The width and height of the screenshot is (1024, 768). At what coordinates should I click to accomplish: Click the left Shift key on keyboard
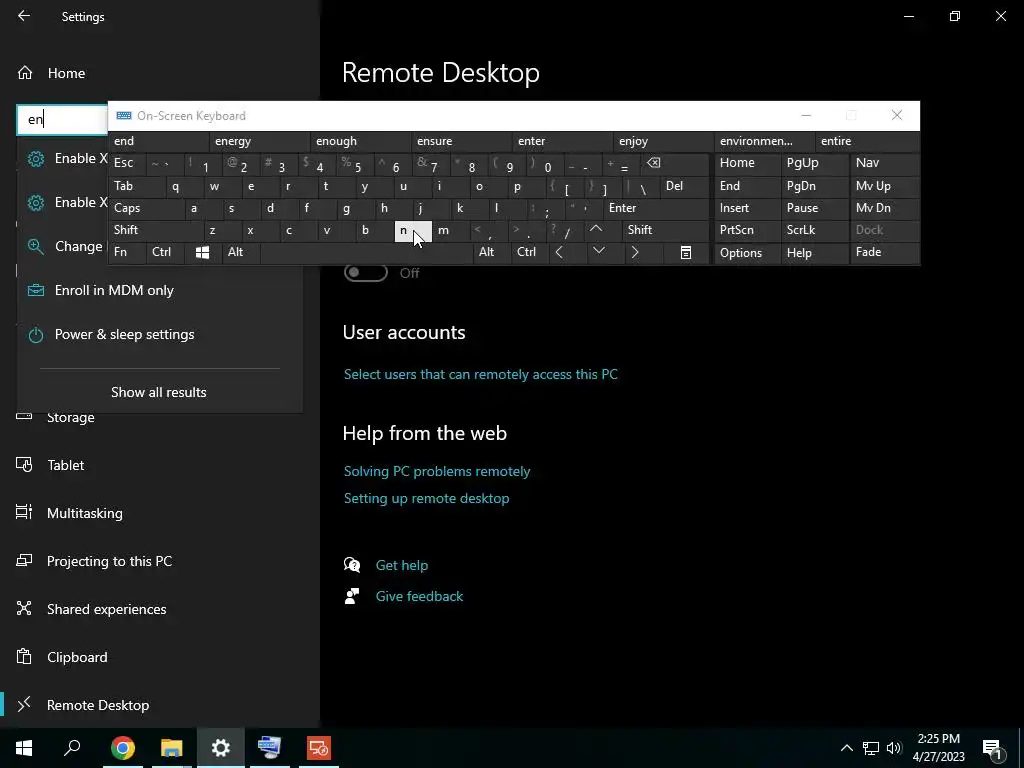pos(155,230)
